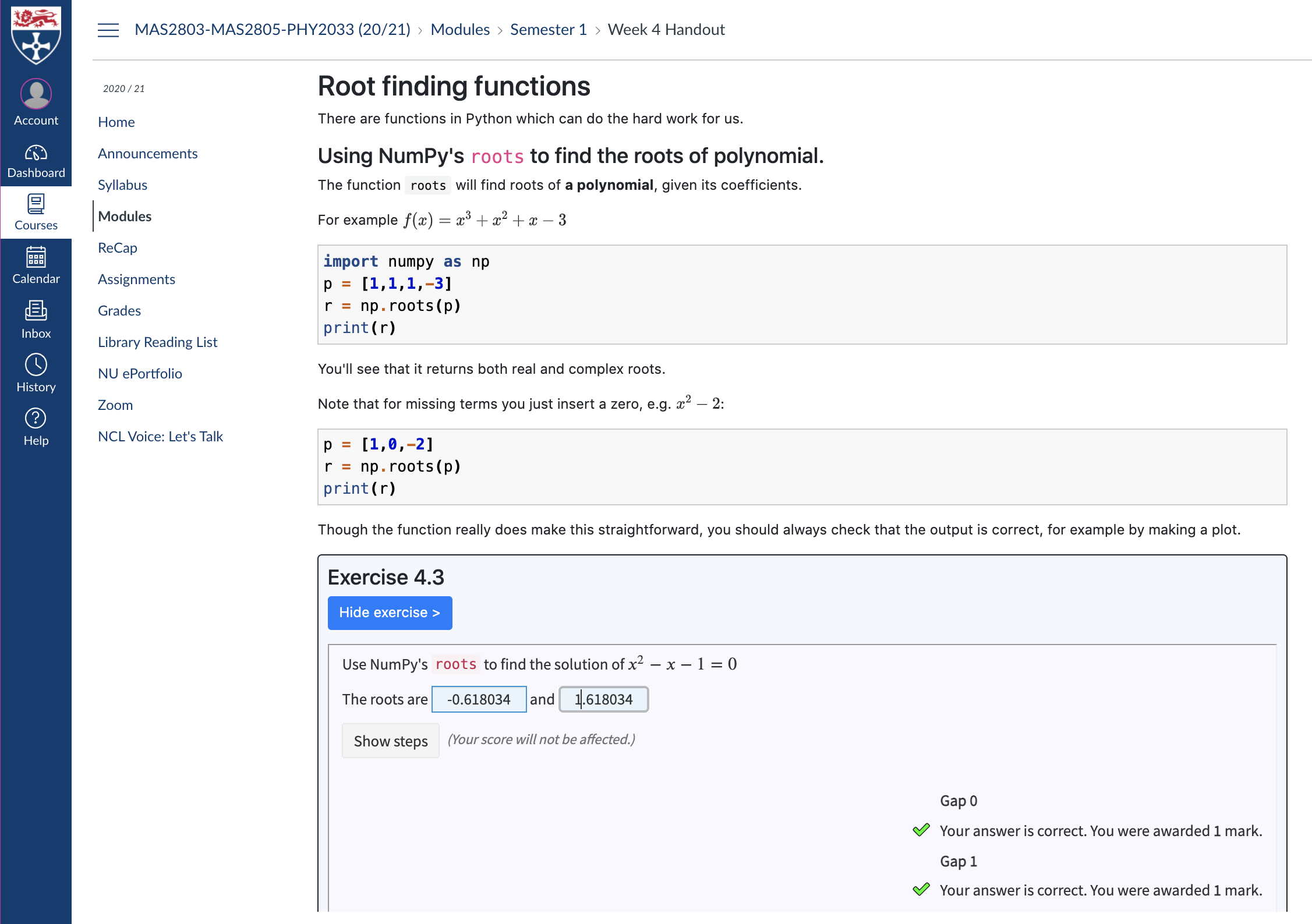Viewport: 1312px width, 924px height.
Task: Click the second root input field
Action: [x=603, y=699]
